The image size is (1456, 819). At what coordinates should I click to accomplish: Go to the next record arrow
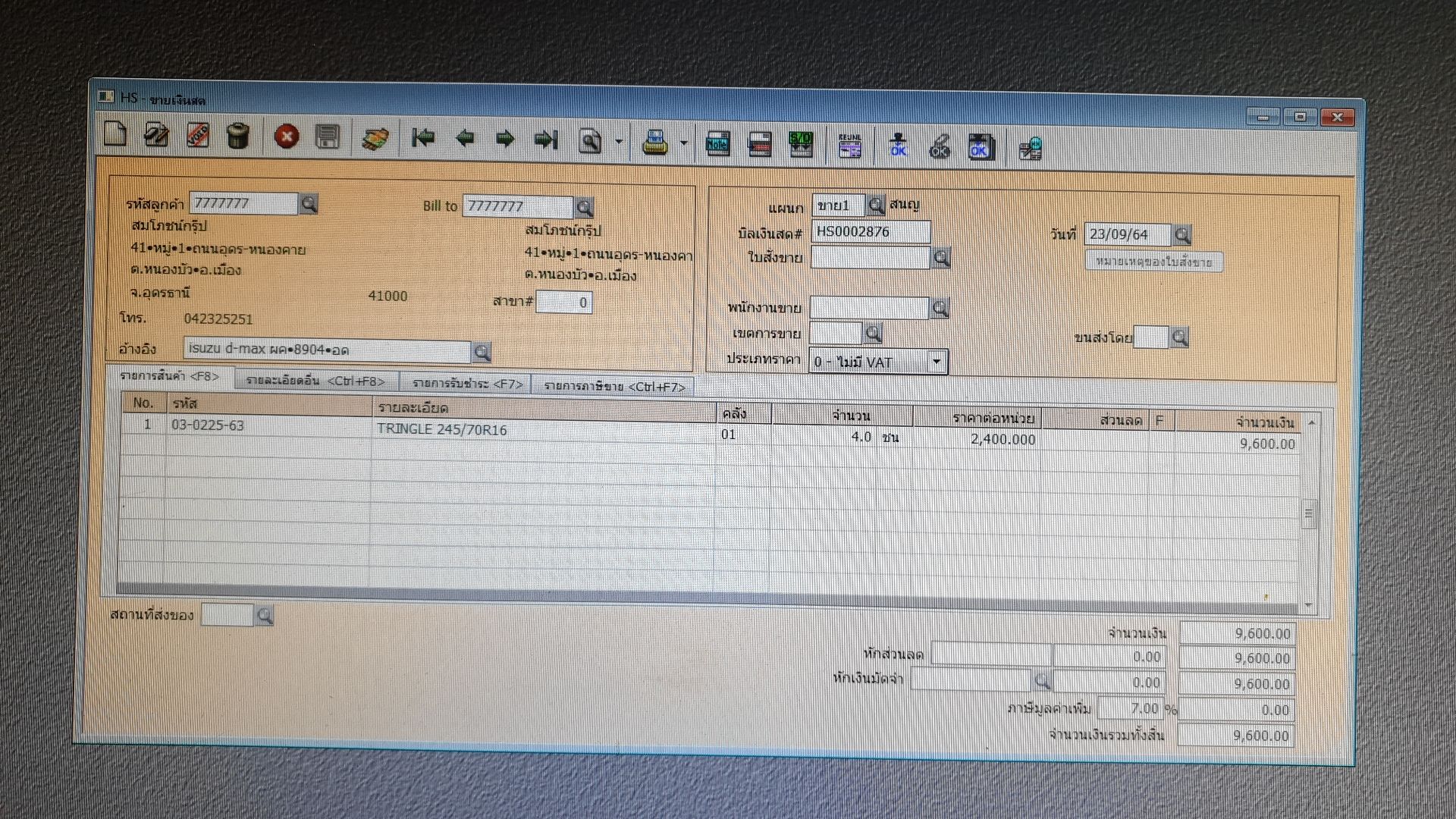(x=504, y=140)
